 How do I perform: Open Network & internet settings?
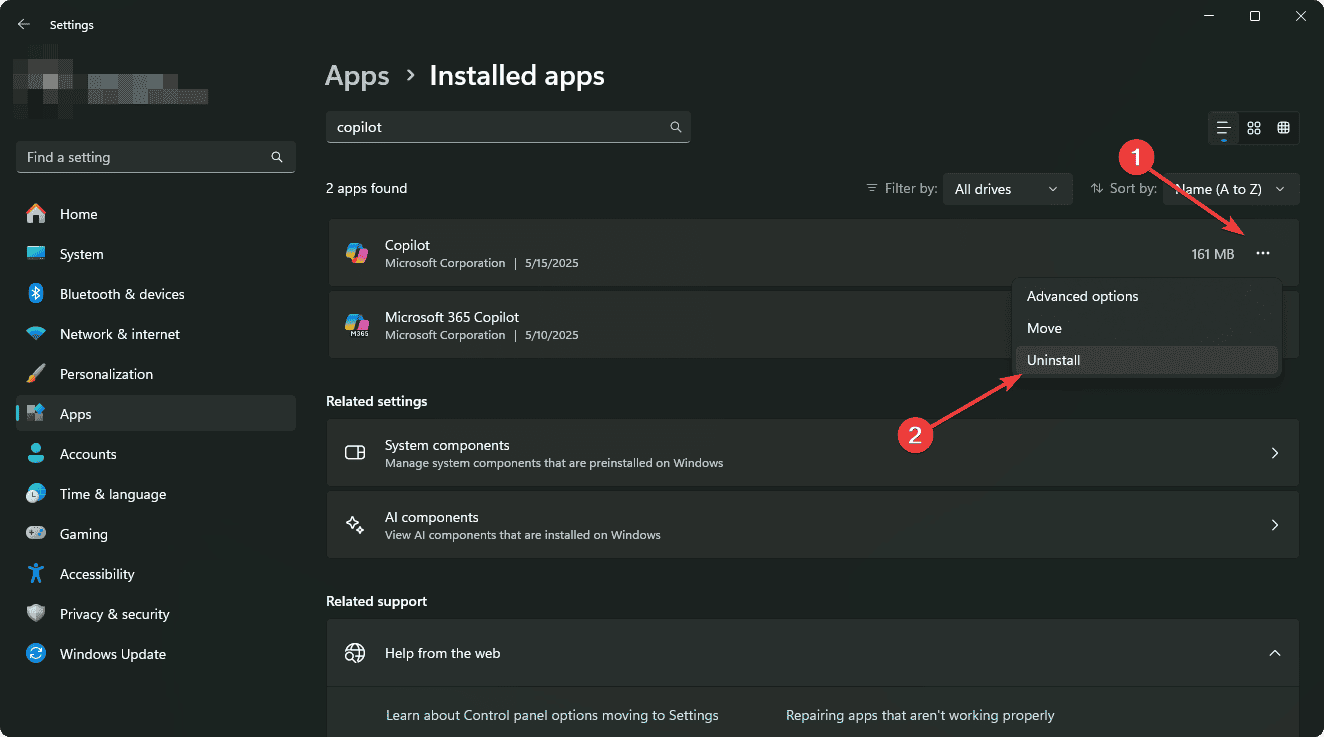tap(156, 334)
